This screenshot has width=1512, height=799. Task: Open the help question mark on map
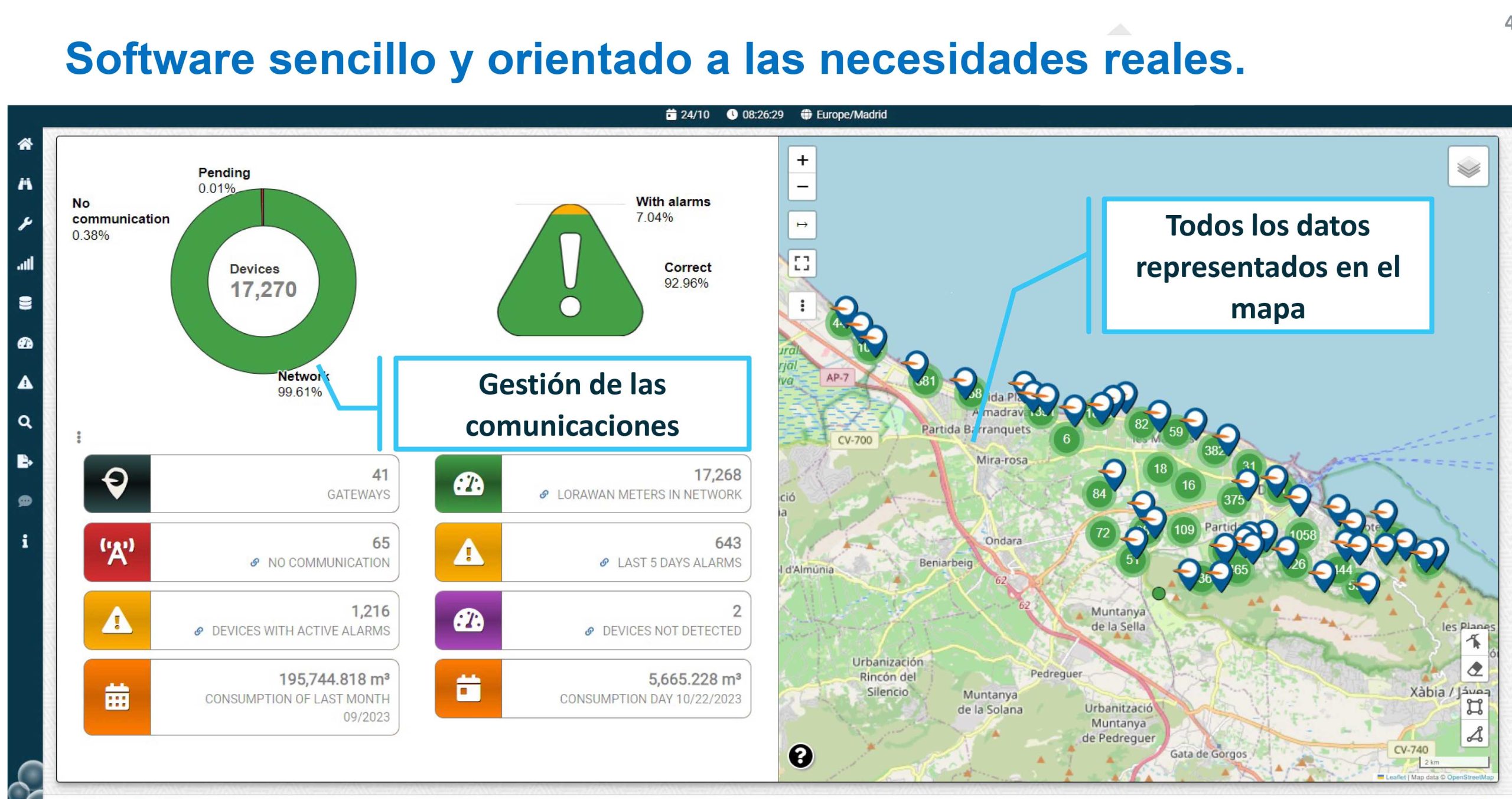tap(800, 755)
